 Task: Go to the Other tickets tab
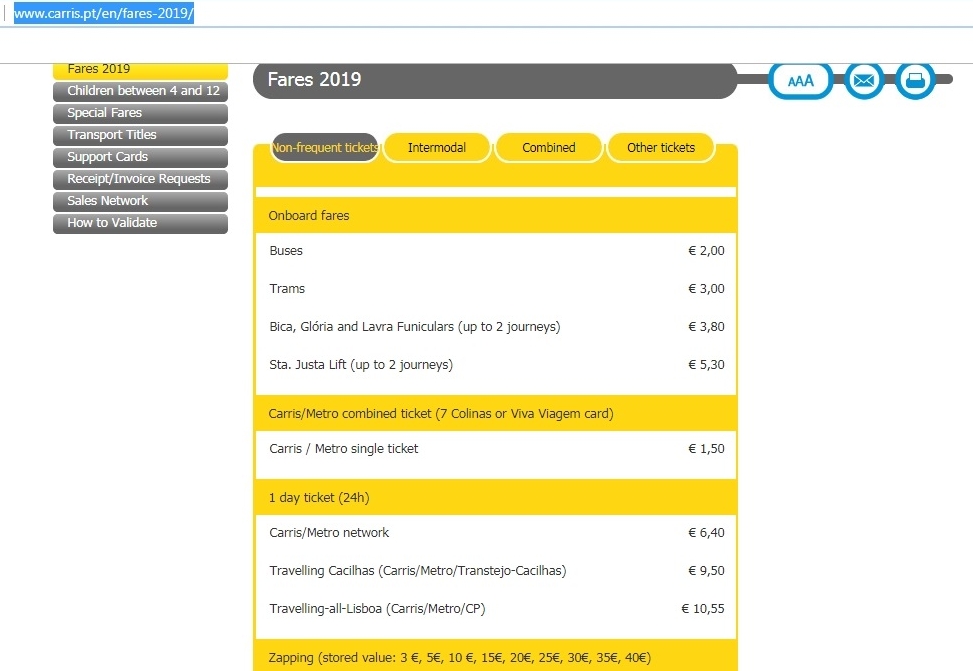pos(661,148)
